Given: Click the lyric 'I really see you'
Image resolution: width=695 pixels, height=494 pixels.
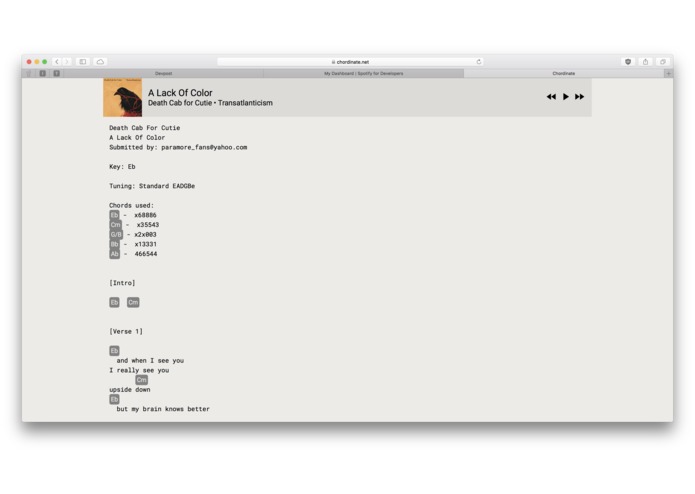Looking at the screenshot, I should coord(139,370).
